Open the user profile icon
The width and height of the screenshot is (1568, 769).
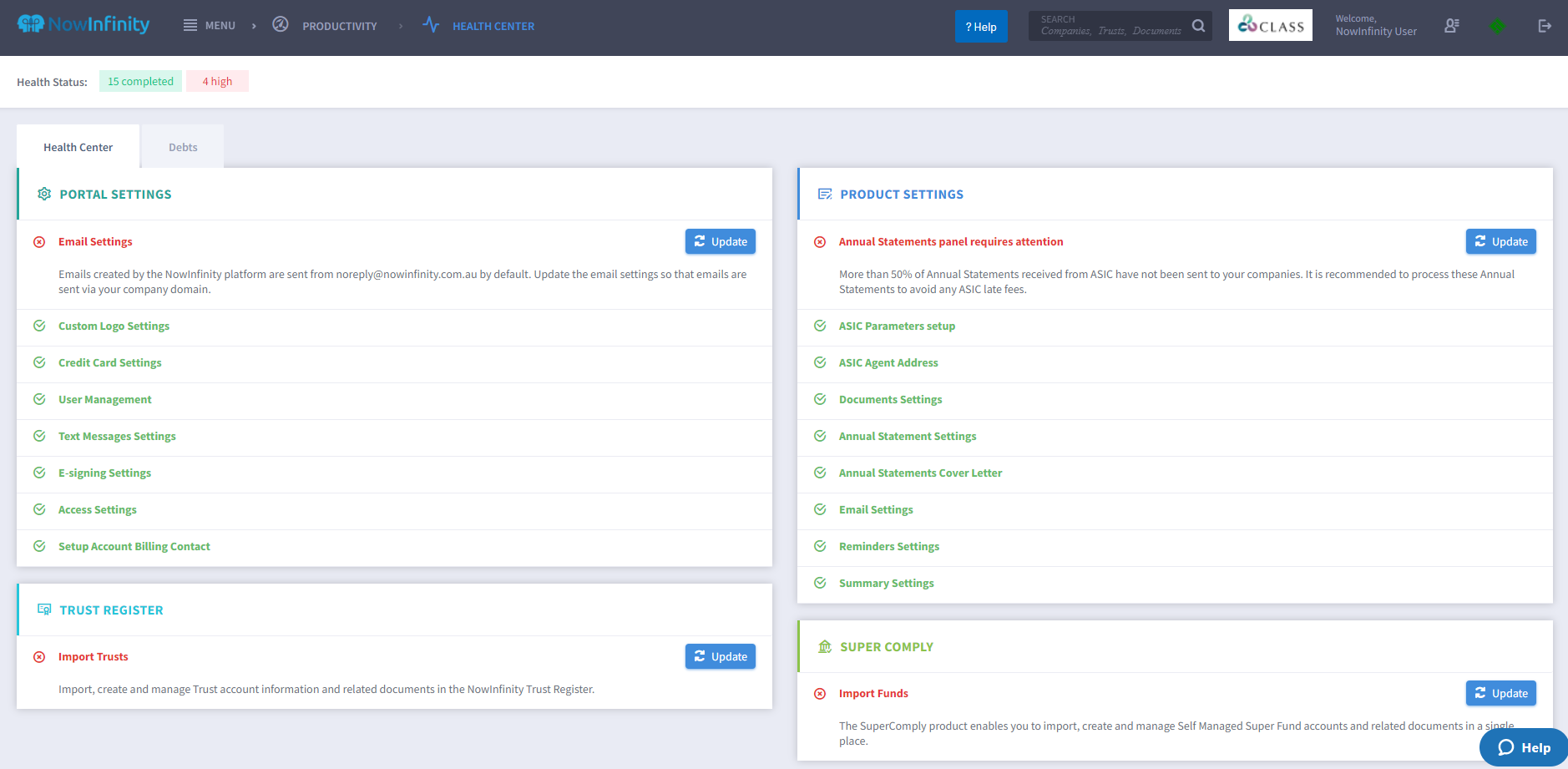pos(1452,26)
